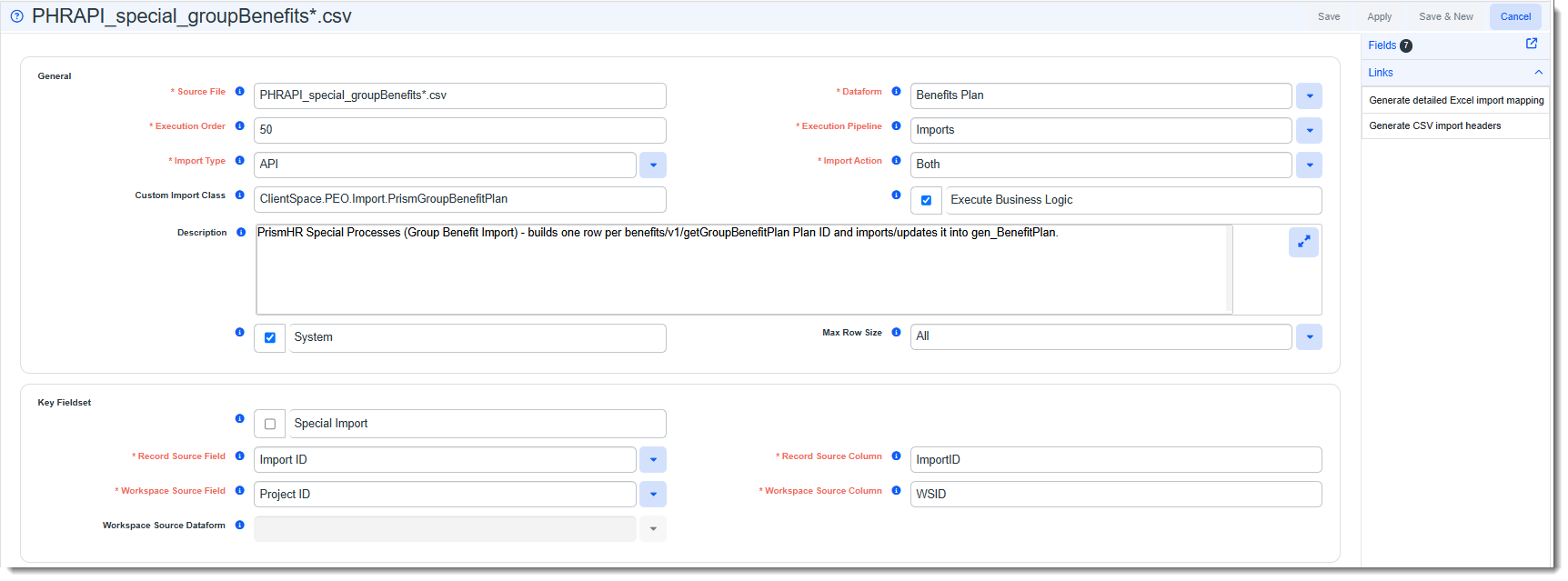
Task: Click the info icon next to Record Source Field
Action: pyautogui.click(x=240, y=456)
